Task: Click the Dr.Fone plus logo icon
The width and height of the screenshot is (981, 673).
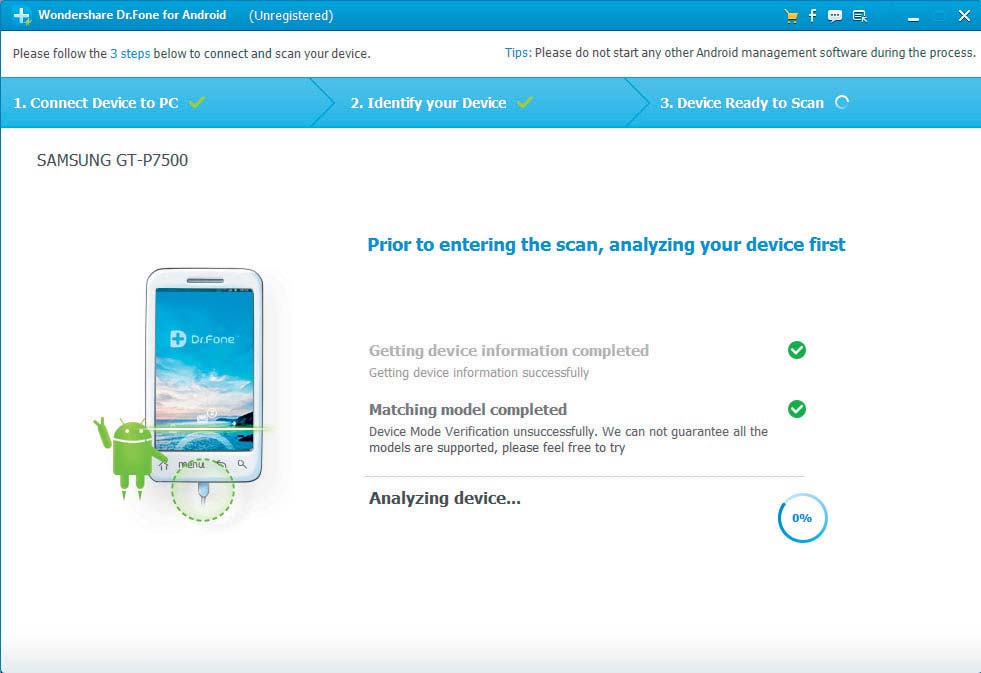Action: 22,16
